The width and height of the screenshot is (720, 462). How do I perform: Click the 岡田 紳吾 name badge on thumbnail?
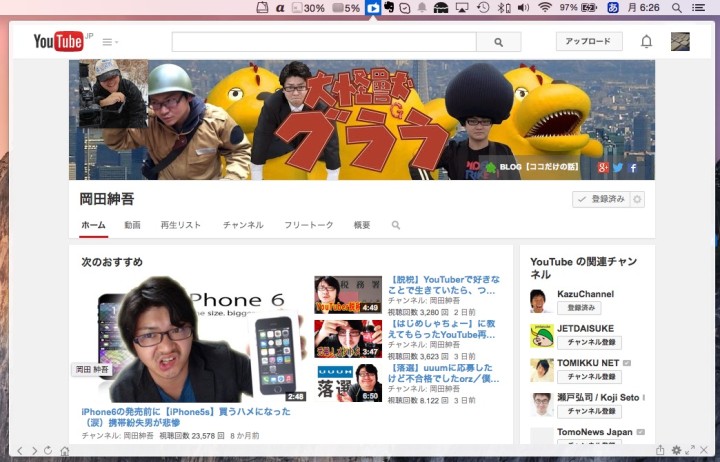point(93,369)
